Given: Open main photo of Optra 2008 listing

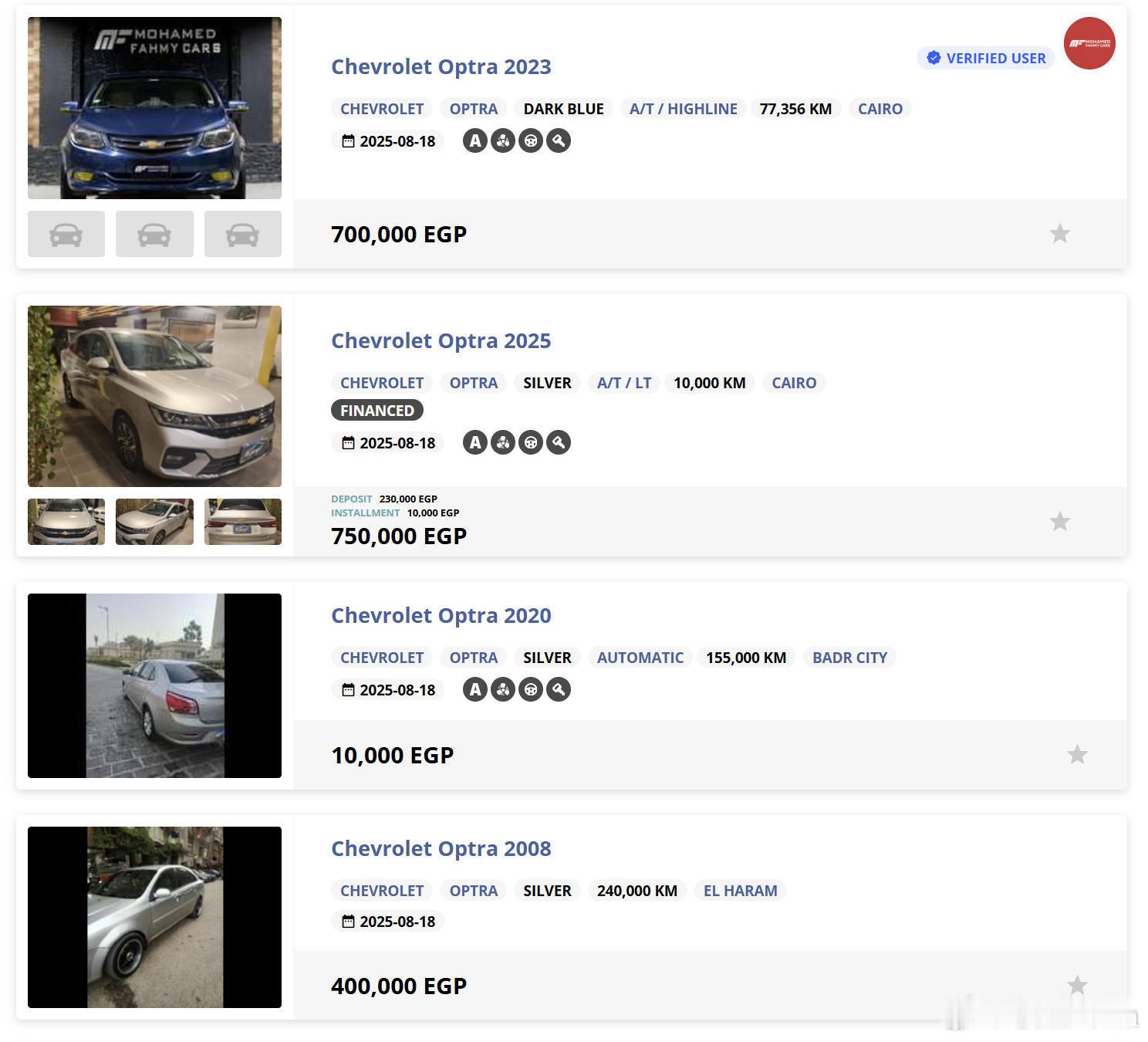Looking at the screenshot, I should tap(154, 917).
